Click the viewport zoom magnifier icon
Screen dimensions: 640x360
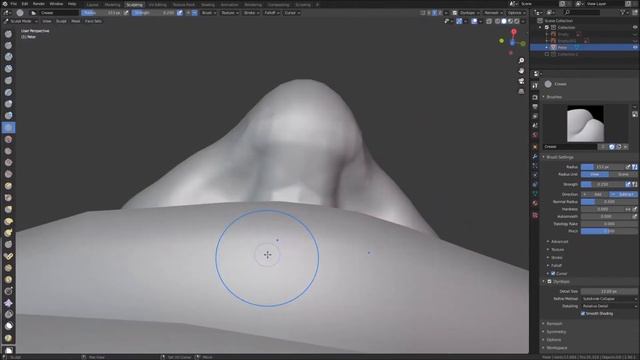tap(521, 60)
